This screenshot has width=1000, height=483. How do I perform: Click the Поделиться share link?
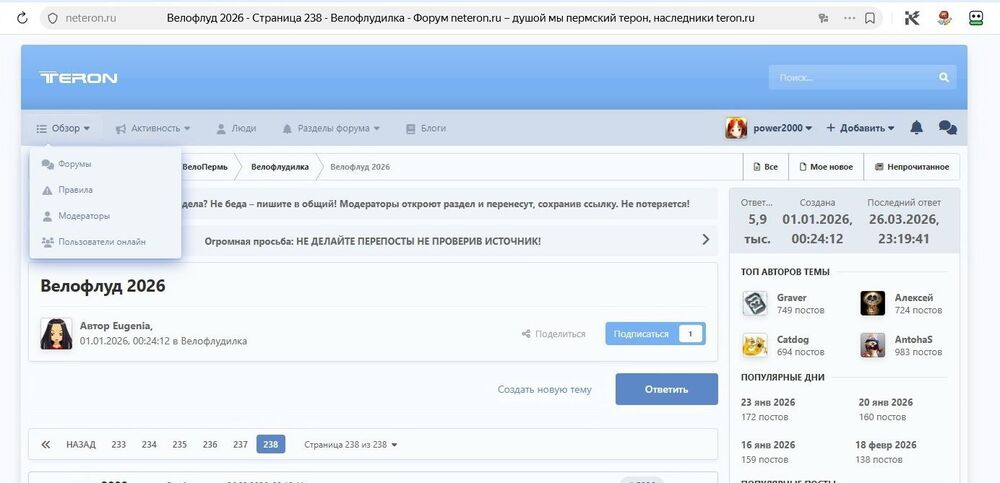point(554,334)
